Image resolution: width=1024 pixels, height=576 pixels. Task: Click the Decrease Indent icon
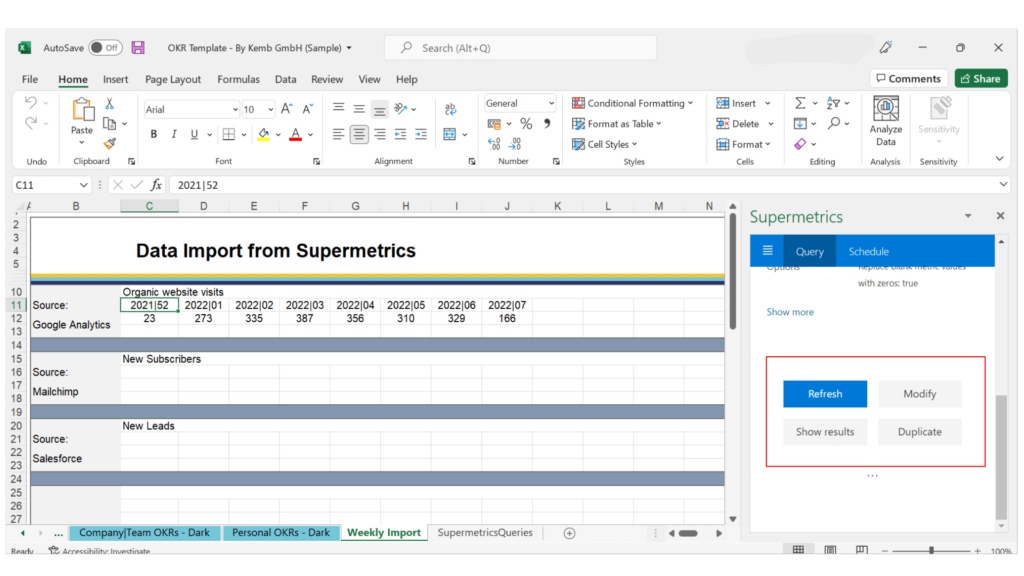400,134
